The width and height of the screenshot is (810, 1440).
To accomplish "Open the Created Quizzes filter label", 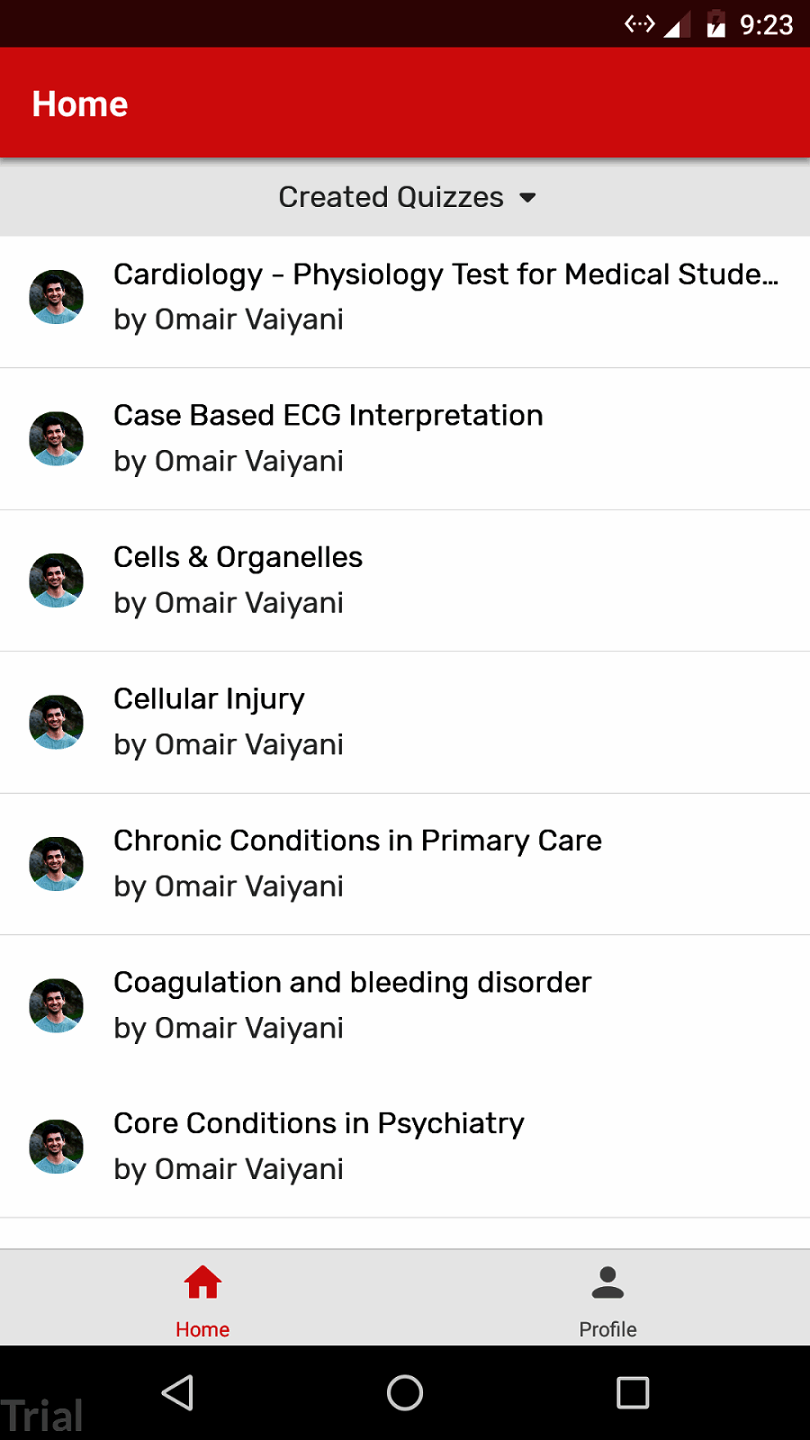I will pyautogui.click(x=391, y=197).
